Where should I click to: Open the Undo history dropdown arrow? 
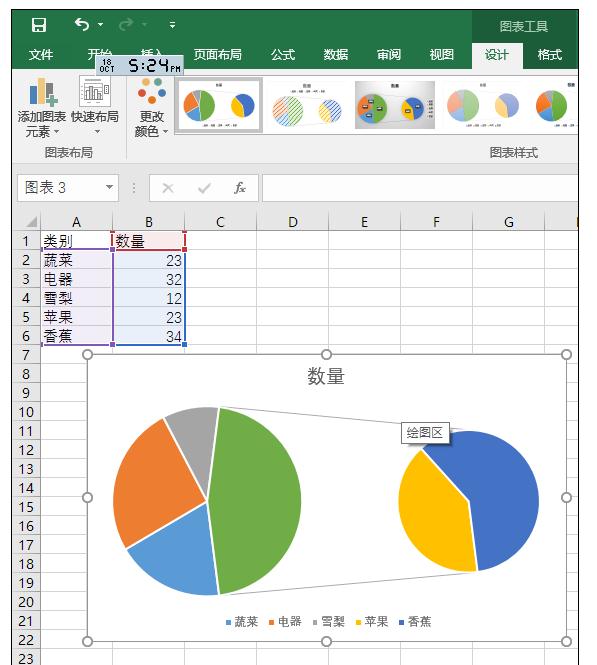click(x=100, y=25)
